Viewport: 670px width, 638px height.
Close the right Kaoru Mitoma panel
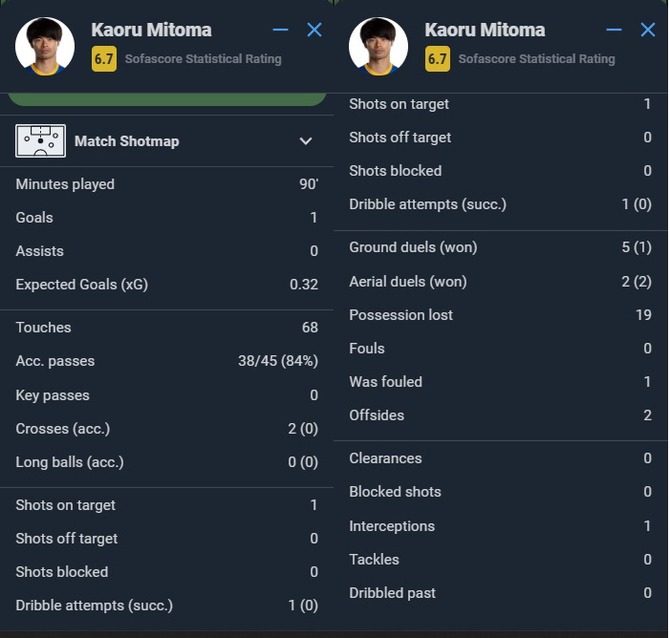pos(648,30)
